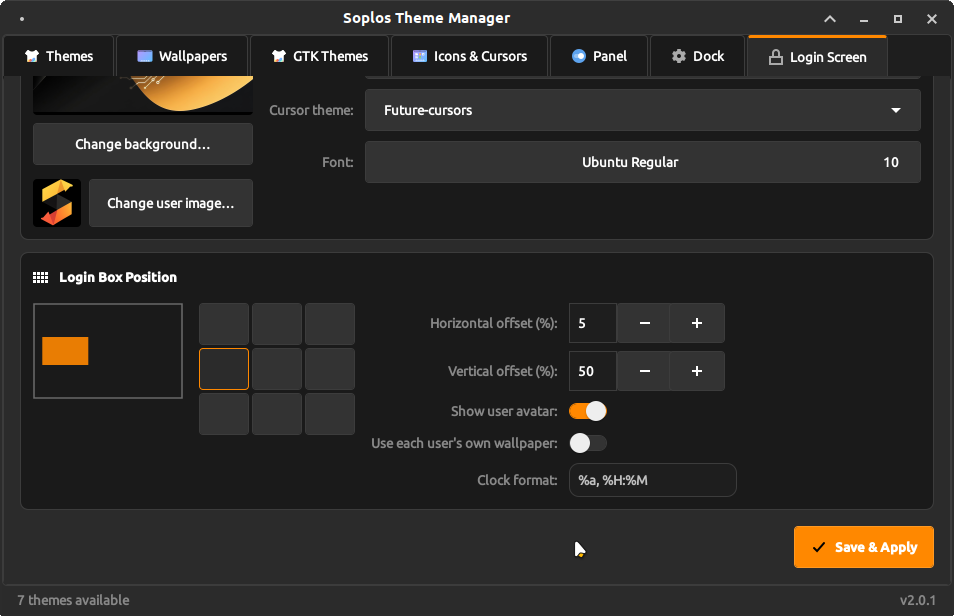Disable Show user avatar switch
This screenshot has width=954, height=616.
pos(588,411)
